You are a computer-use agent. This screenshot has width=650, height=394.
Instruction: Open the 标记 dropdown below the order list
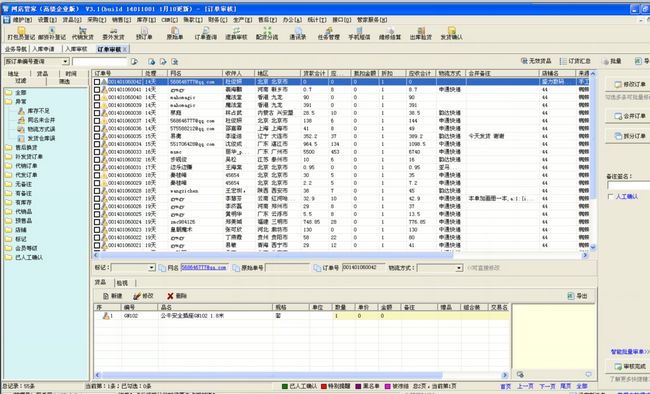click(x=151, y=268)
